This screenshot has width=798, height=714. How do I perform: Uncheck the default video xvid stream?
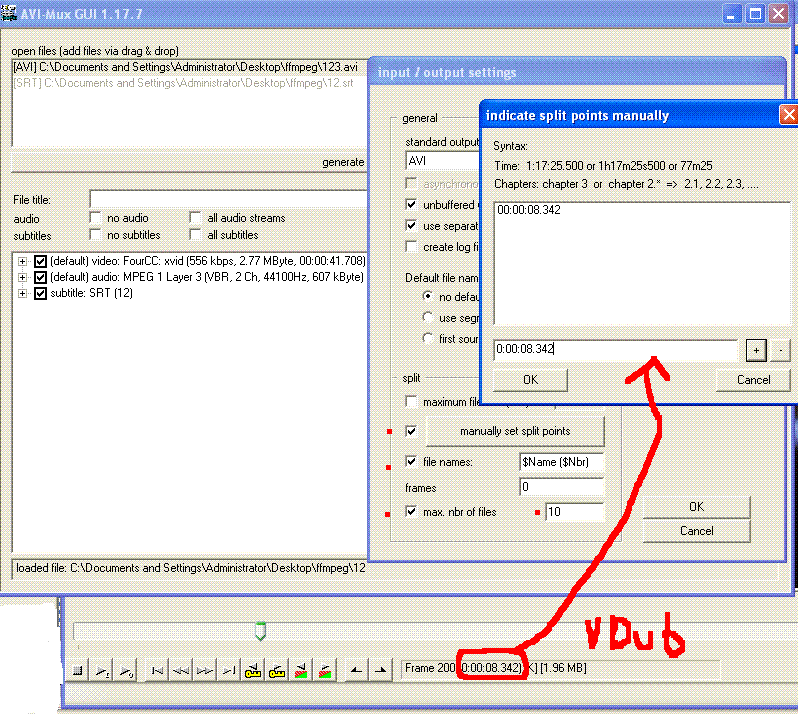[x=40, y=262]
